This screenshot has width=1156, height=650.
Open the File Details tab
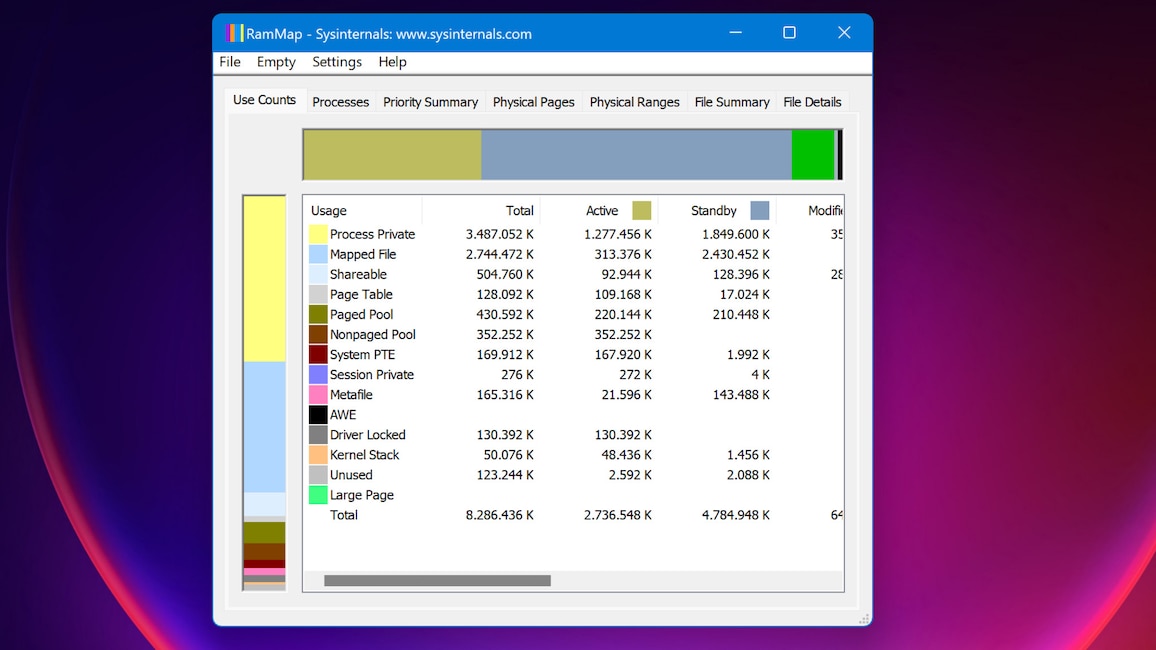click(x=812, y=102)
